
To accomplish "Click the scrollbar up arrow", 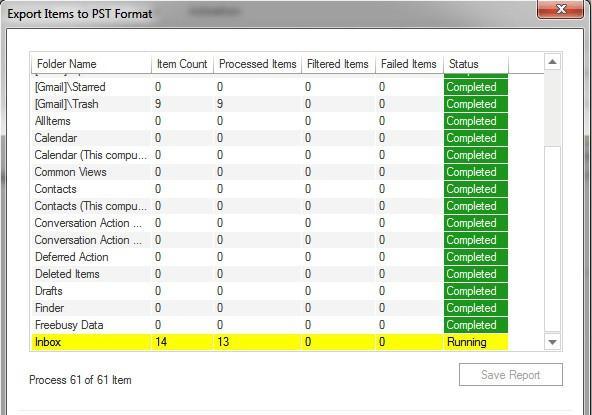I will click(552, 62).
